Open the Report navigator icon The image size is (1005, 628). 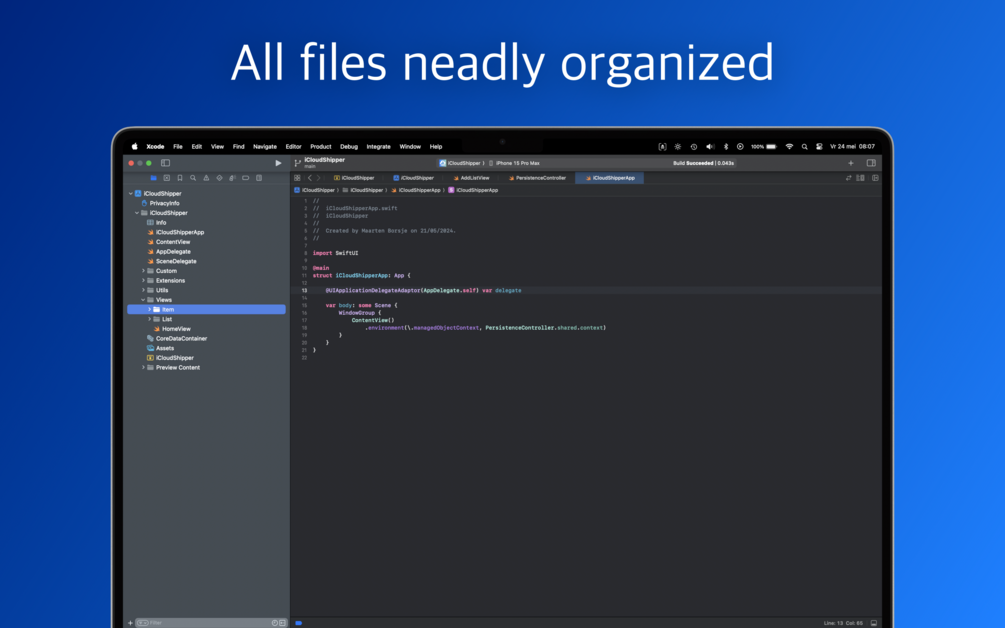pos(259,178)
